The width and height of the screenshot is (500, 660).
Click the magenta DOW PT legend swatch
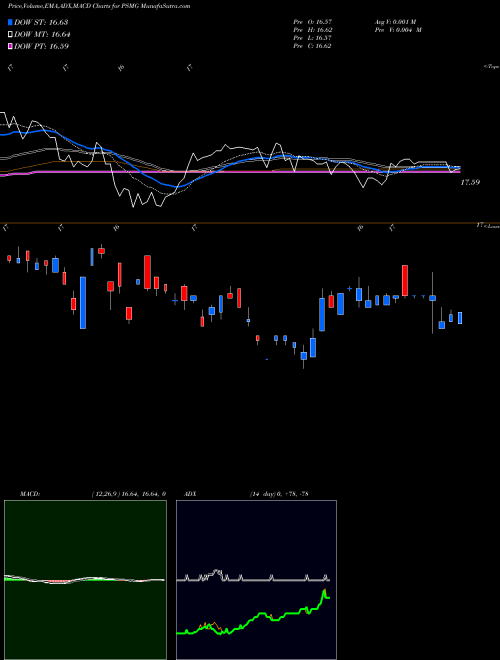coord(10,46)
